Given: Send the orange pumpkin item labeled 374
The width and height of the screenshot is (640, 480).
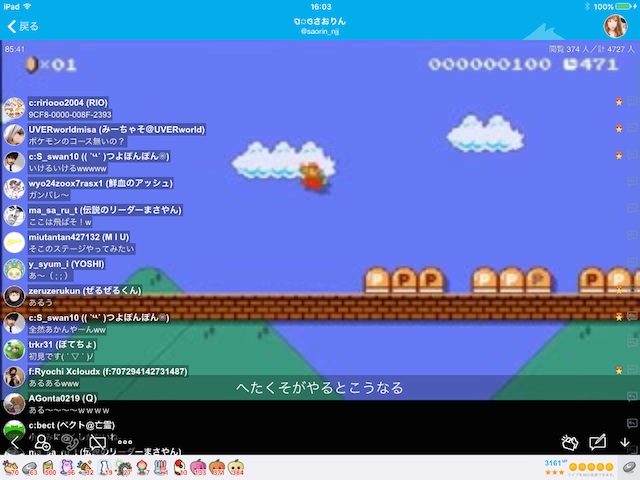Looking at the screenshot, I should [217, 467].
